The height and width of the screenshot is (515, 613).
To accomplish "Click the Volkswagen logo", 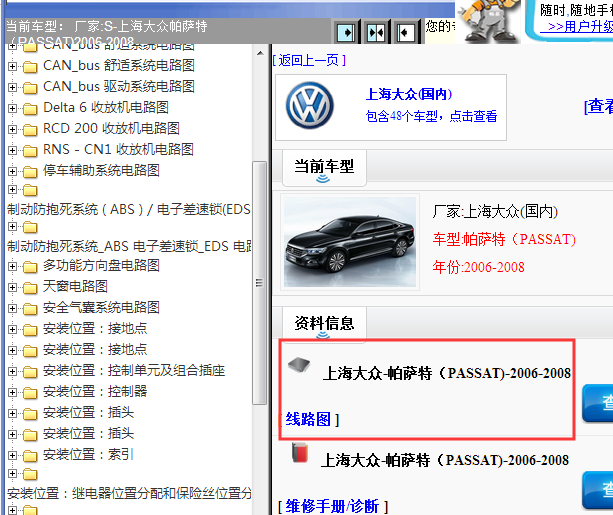I will pos(310,105).
